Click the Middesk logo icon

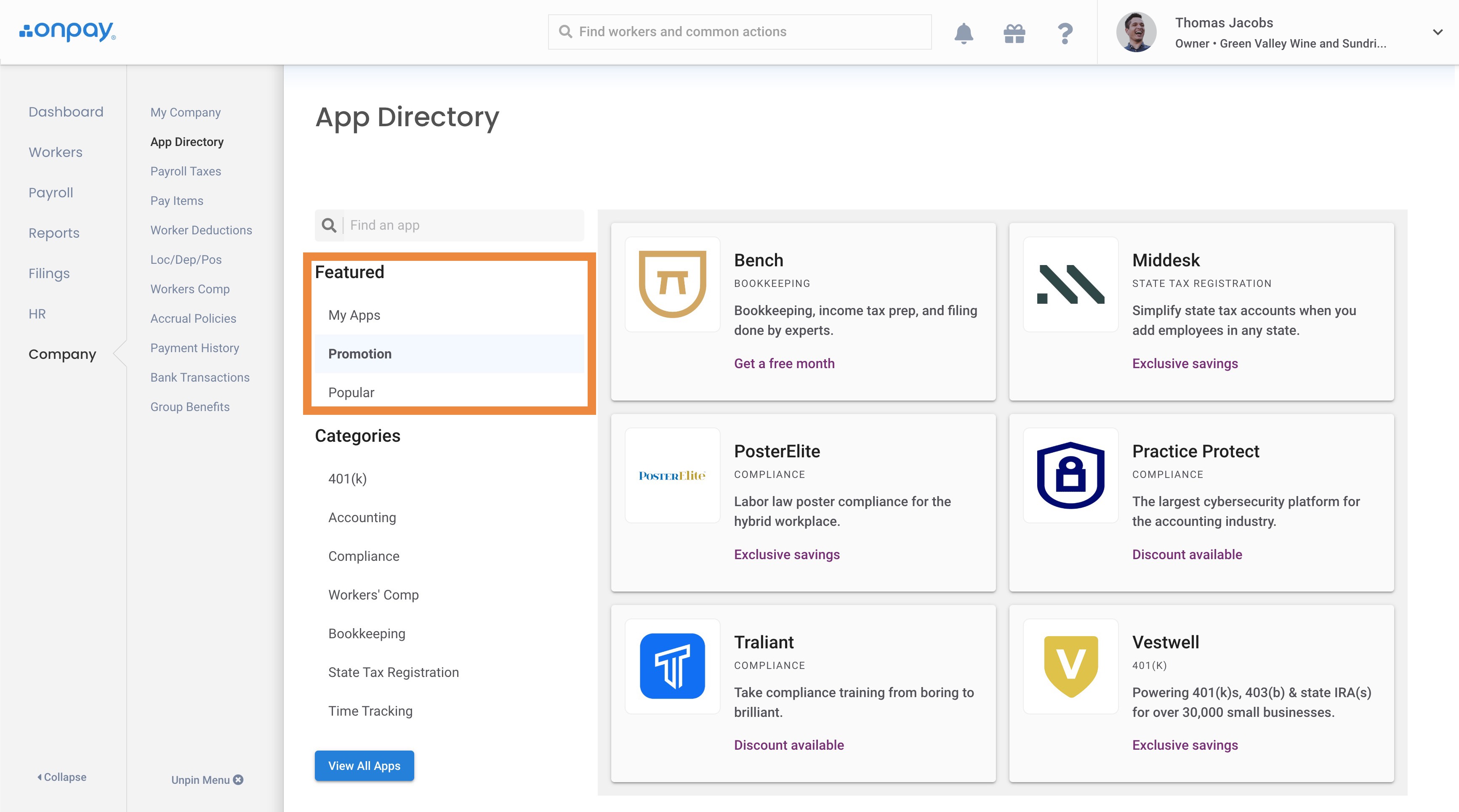(1070, 284)
